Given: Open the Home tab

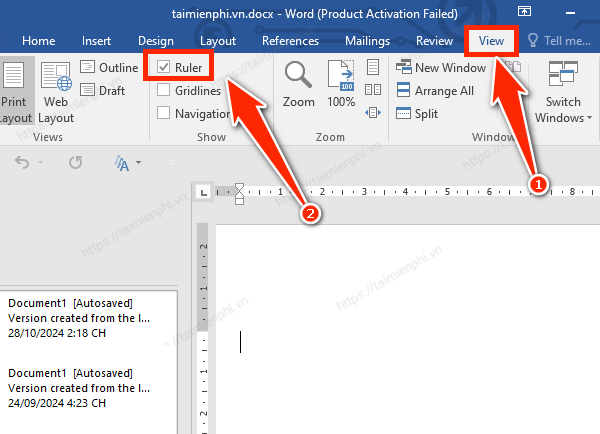Looking at the screenshot, I should (x=38, y=41).
